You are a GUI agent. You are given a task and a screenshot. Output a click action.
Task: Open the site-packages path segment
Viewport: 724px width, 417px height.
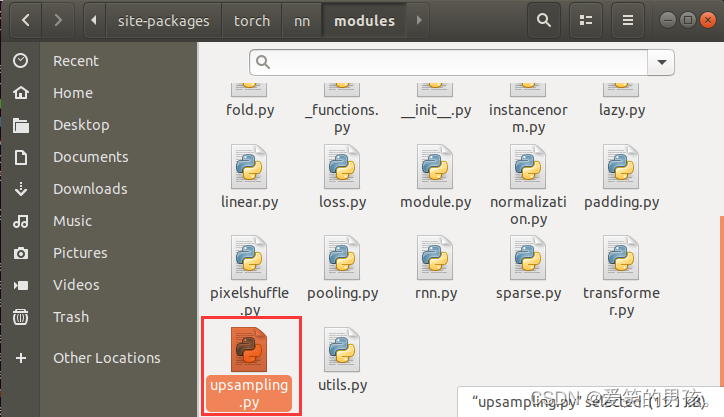point(163,21)
